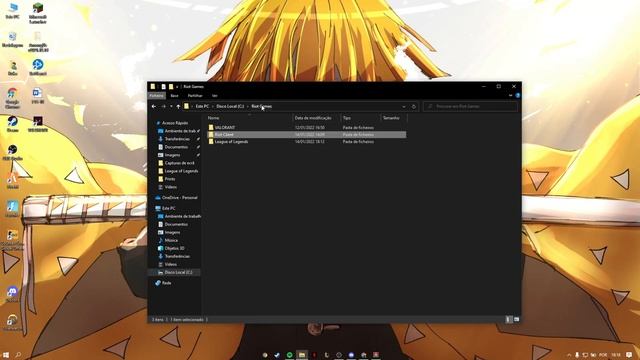
Task: Go up one folder level
Action: tap(178, 107)
